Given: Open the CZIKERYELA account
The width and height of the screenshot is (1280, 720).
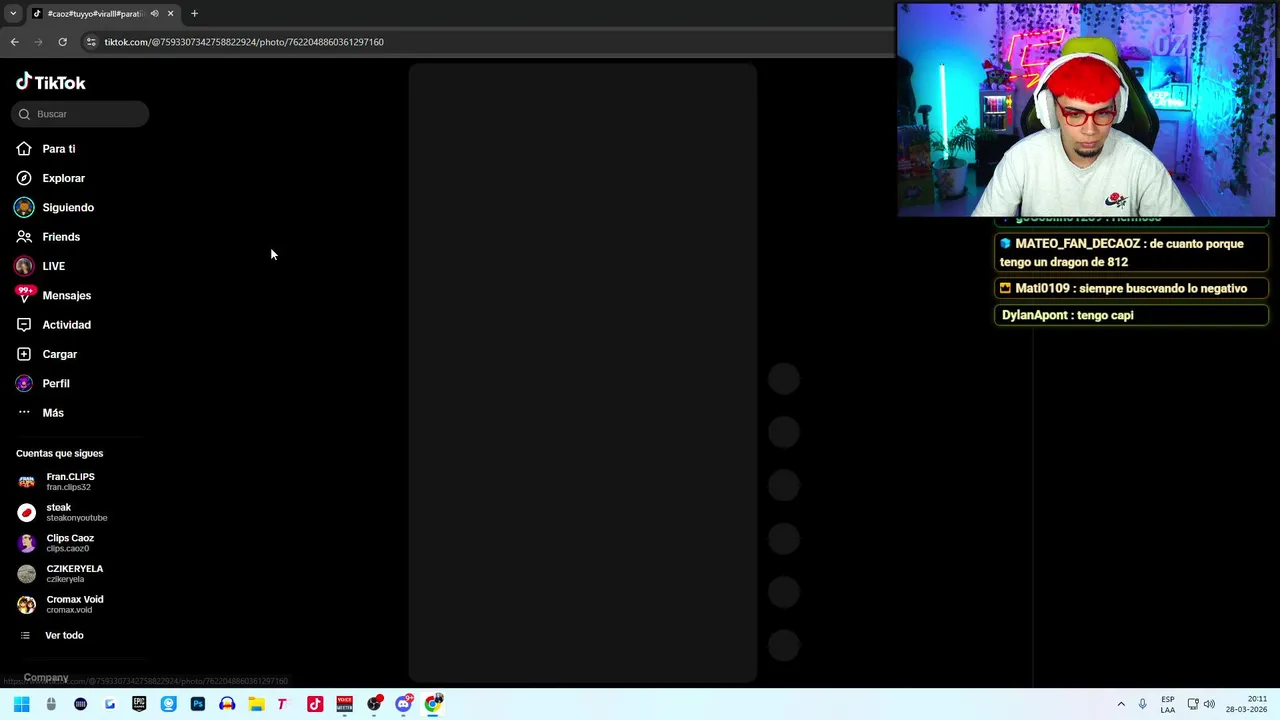Looking at the screenshot, I should coord(61,573).
